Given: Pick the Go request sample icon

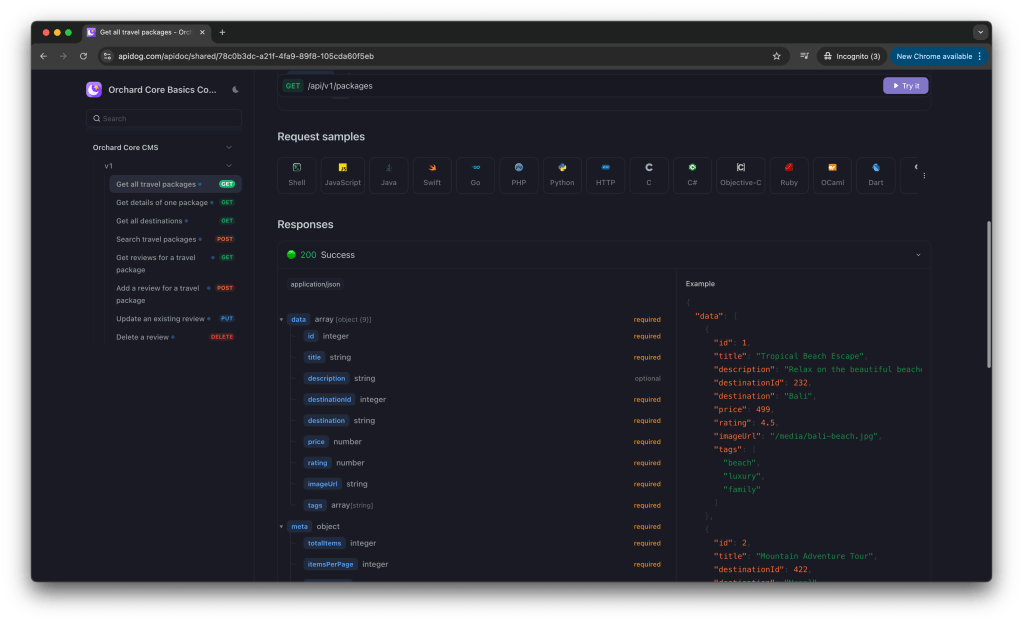Looking at the screenshot, I should coord(476,174).
